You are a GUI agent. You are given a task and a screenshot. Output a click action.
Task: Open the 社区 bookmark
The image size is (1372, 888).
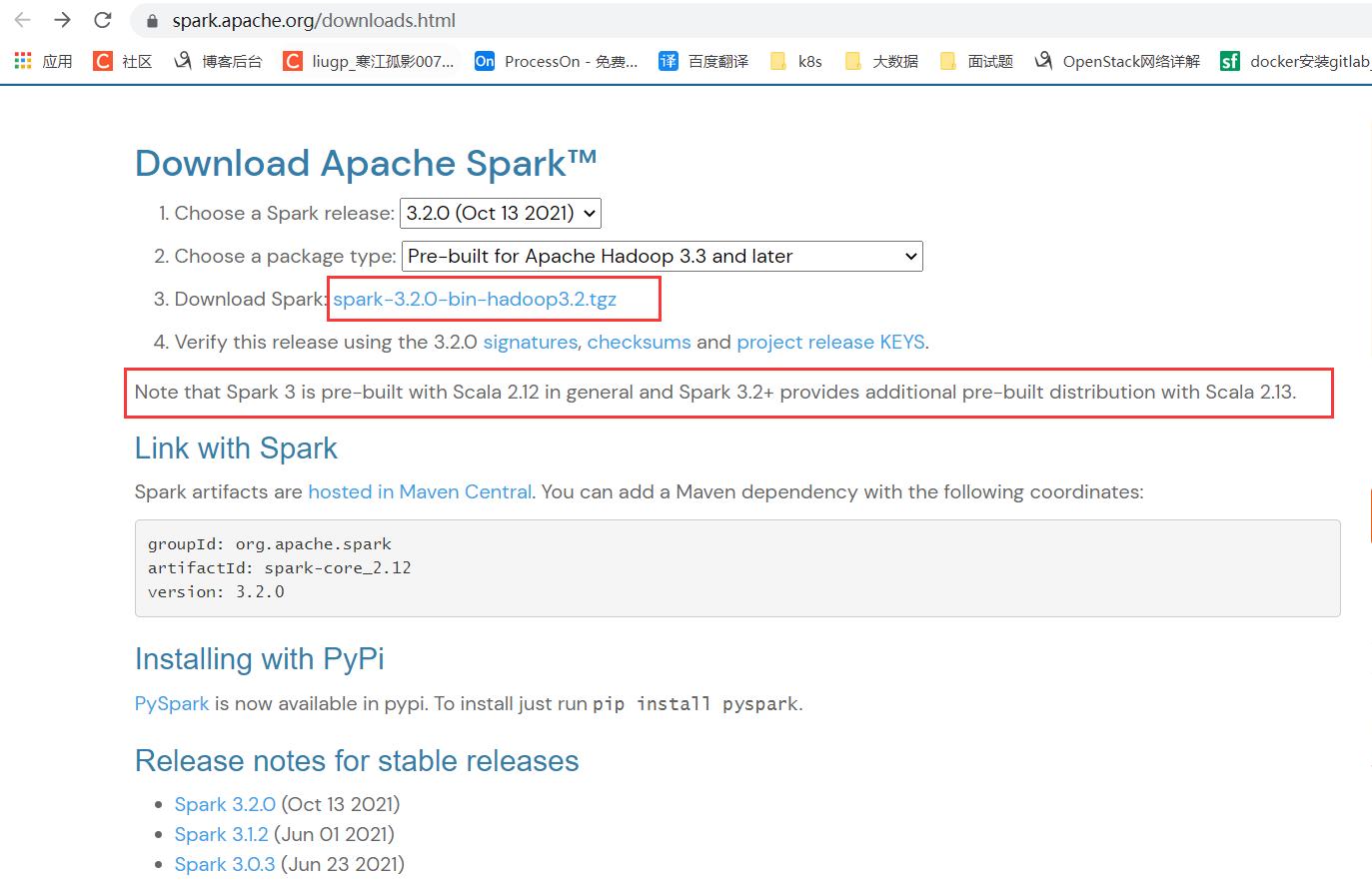[121, 61]
